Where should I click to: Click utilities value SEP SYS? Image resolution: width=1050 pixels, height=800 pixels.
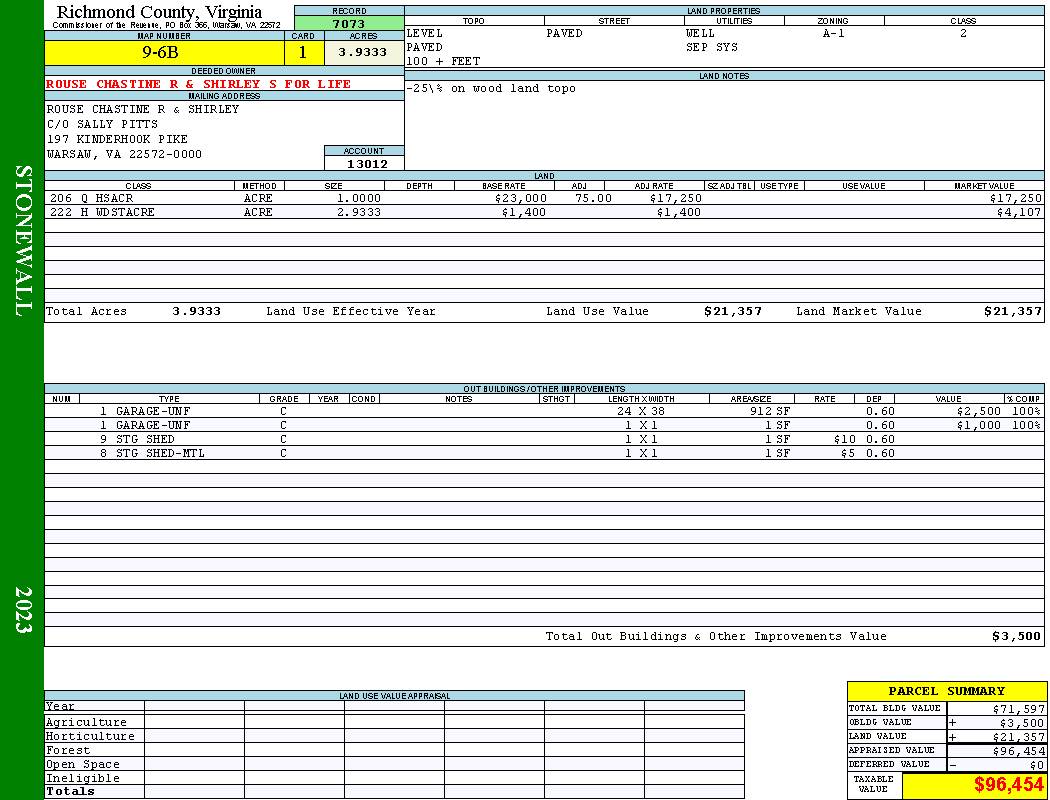712,48
